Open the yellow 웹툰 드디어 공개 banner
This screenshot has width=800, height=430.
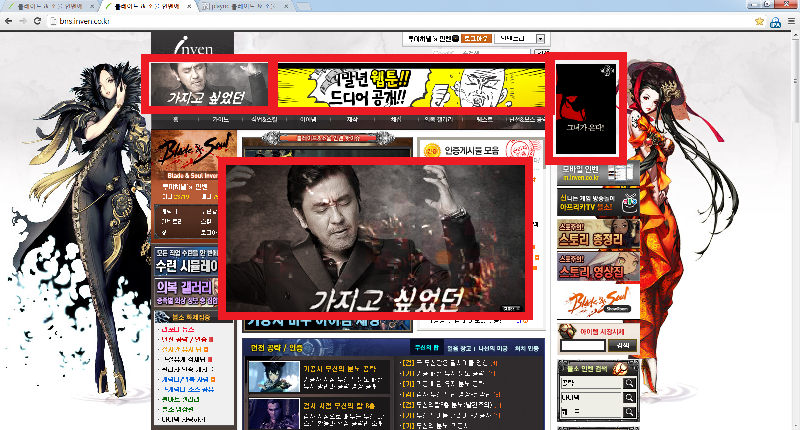pyautogui.click(x=411, y=88)
